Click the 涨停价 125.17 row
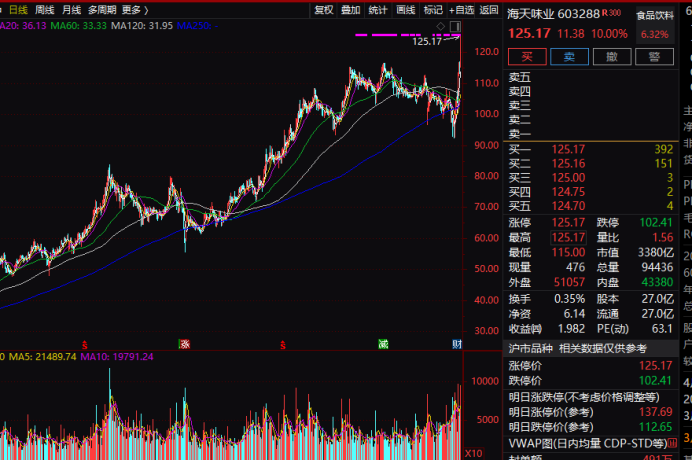This screenshot has height=461, width=693. 590,366
